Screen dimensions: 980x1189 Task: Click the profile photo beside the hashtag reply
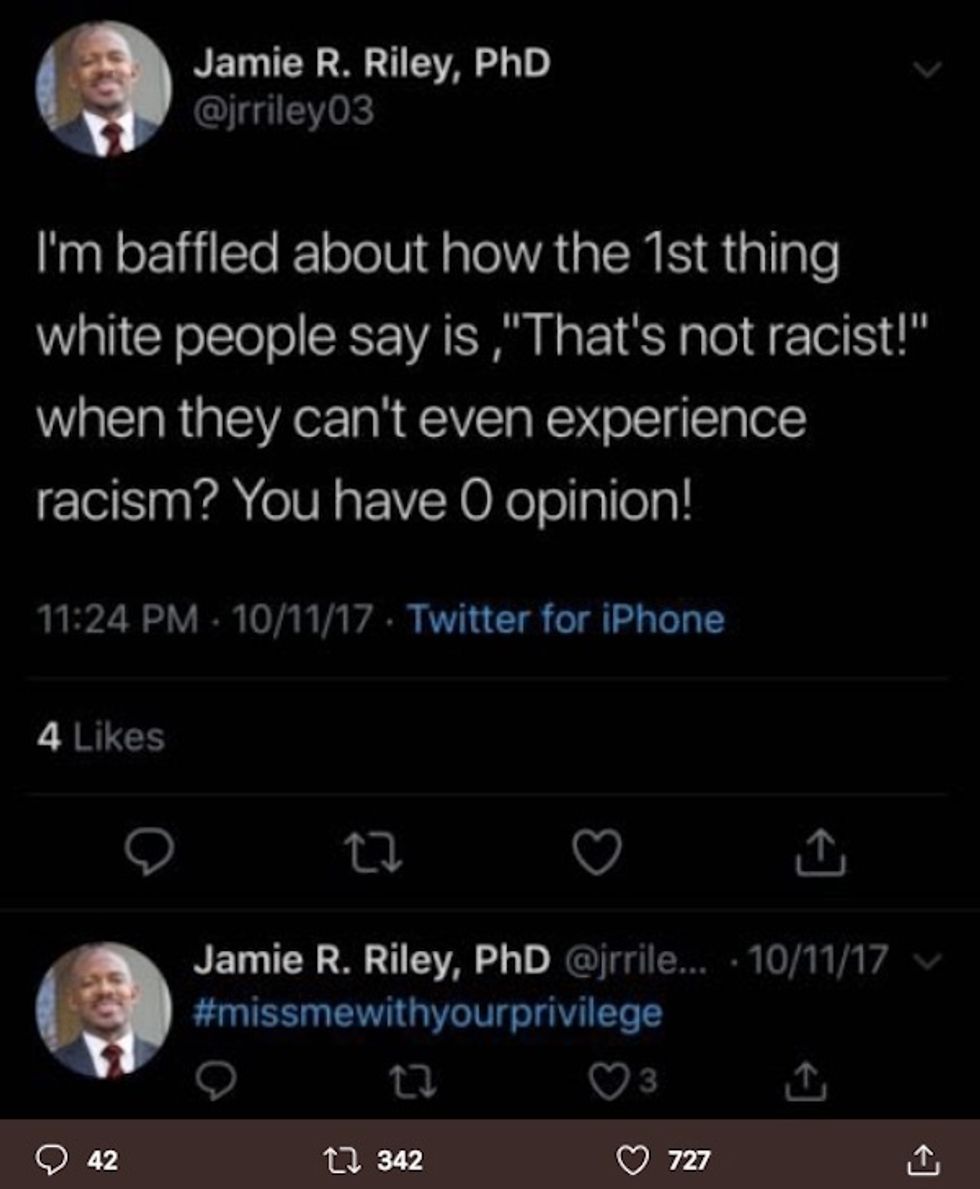pyautogui.click(x=104, y=1012)
